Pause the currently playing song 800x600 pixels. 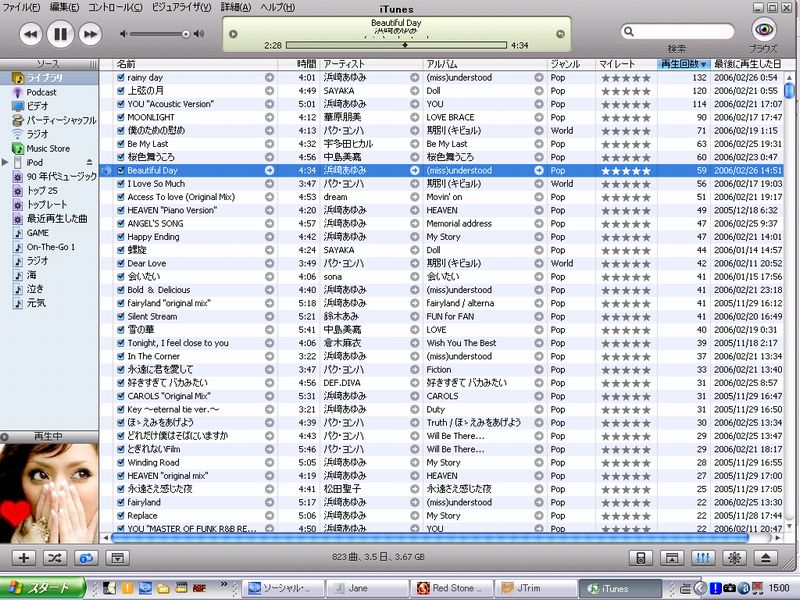(x=60, y=35)
